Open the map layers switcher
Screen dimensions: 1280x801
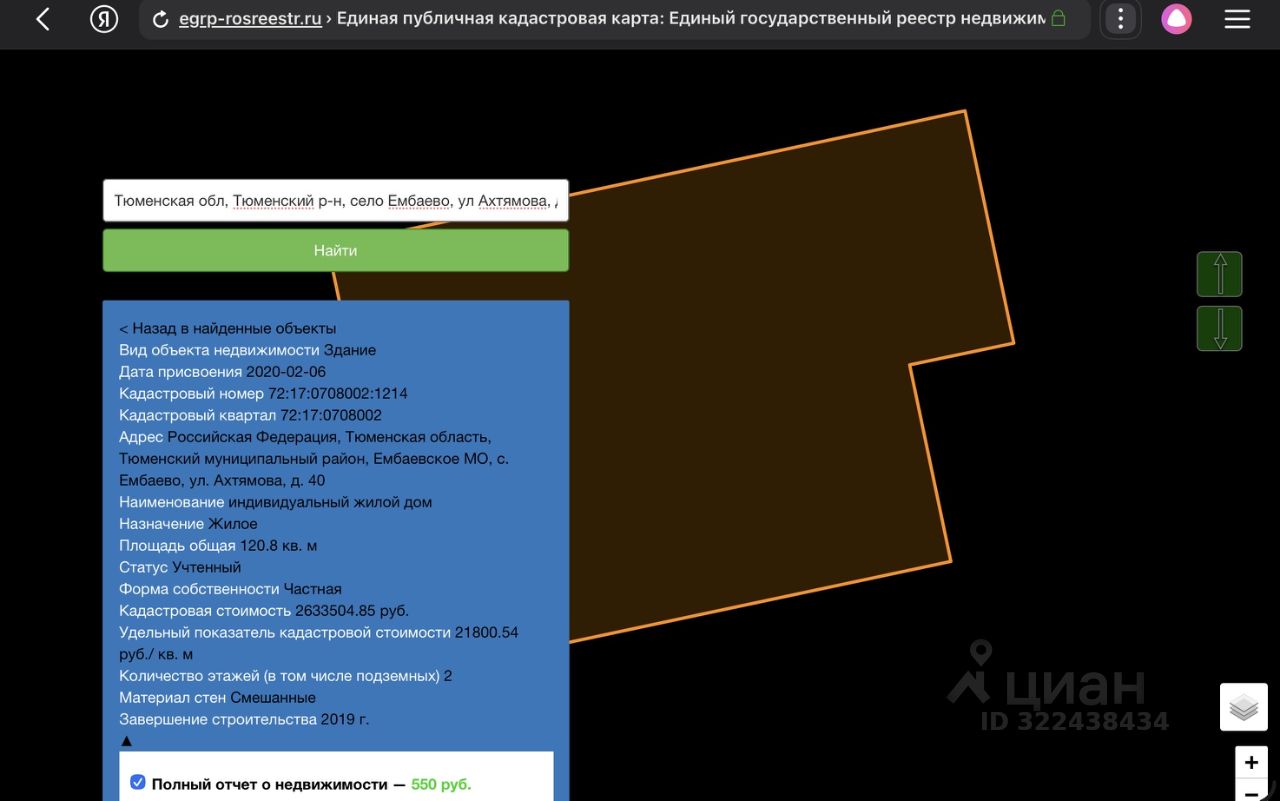(x=1244, y=707)
